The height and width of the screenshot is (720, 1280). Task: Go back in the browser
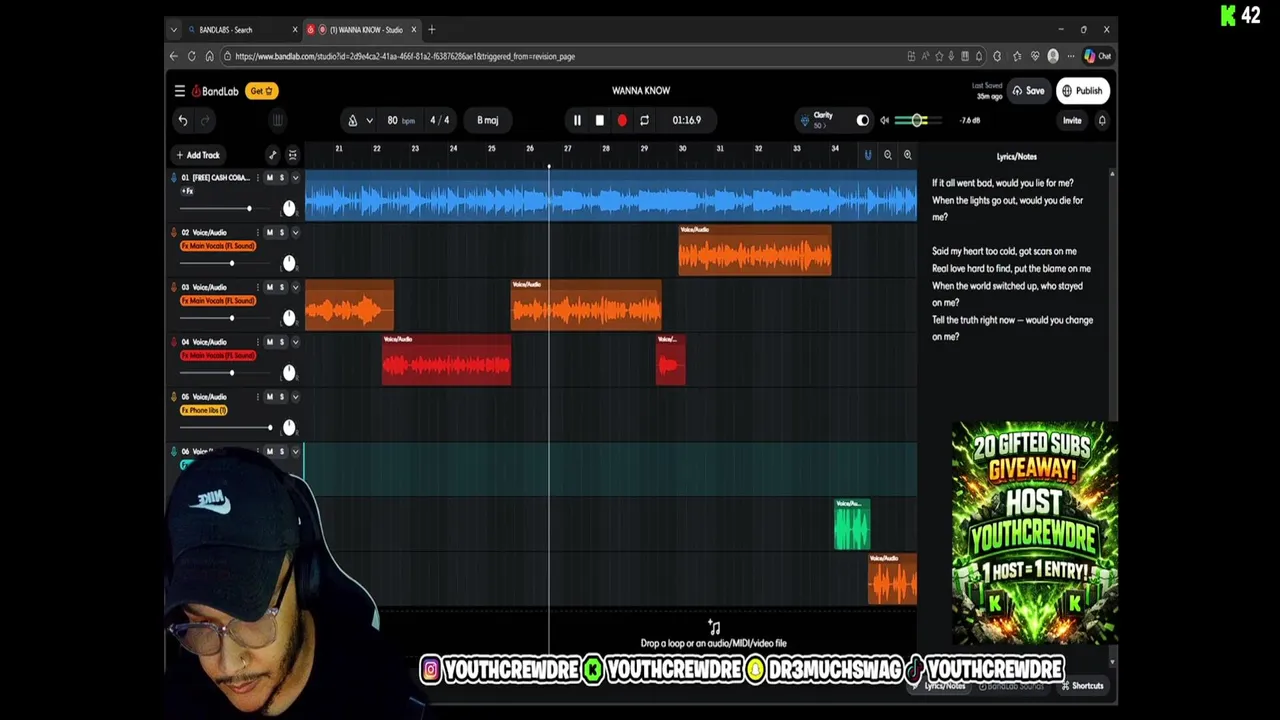tap(174, 56)
